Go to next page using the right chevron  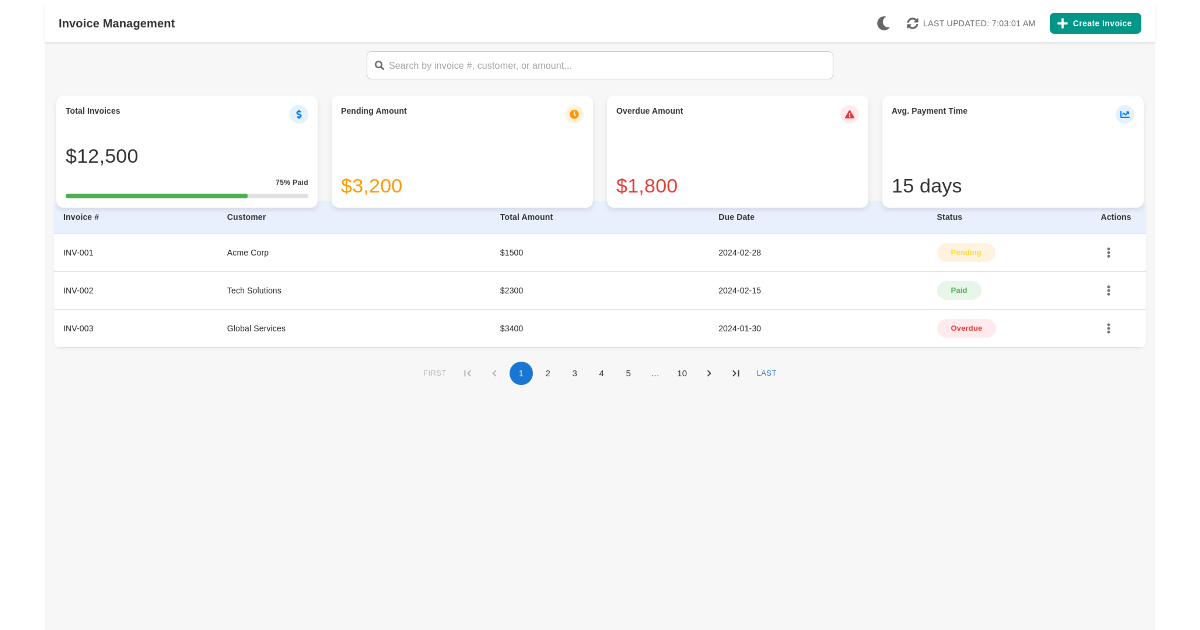pyautogui.click(x=709, y=373)
